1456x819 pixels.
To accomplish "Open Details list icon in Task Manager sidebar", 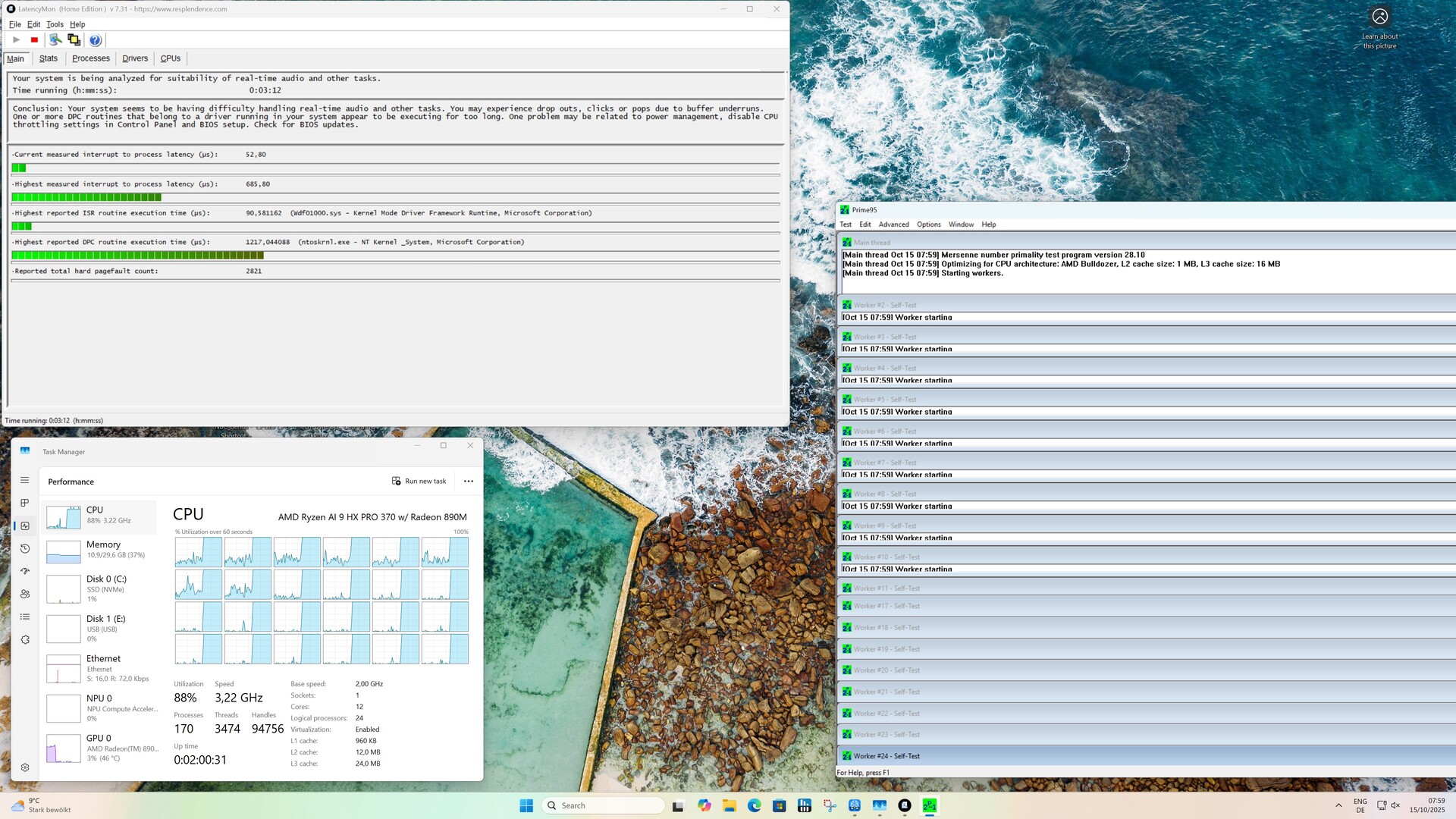I will [x=25, y=617].
